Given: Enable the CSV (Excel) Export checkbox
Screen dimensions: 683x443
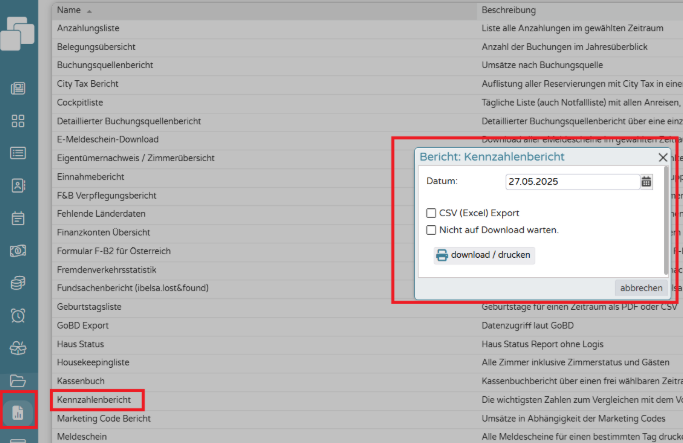Looking at the screenshot, I should pos(431,213).
